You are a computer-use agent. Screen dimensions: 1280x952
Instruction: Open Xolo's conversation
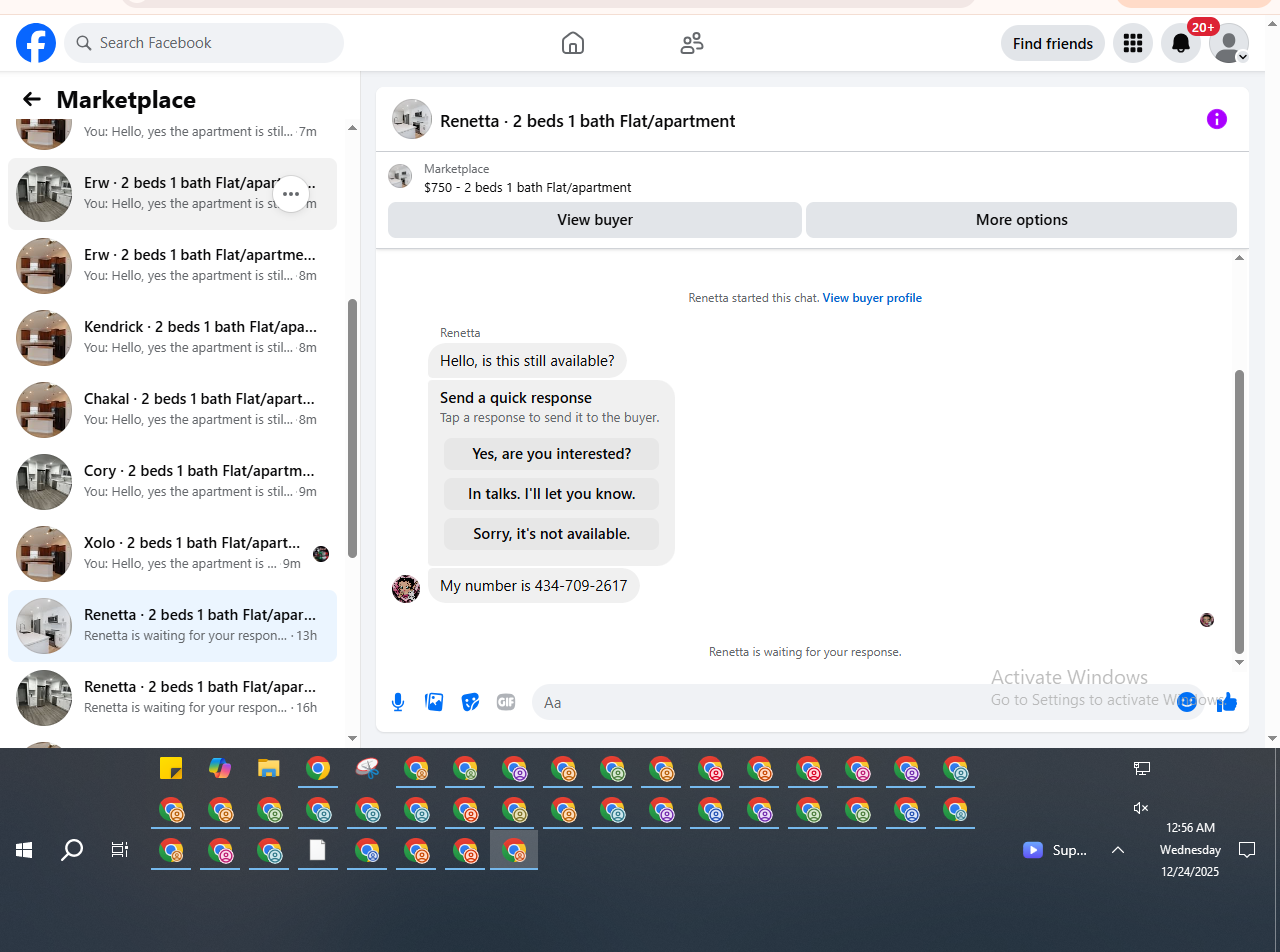point(172,554)
